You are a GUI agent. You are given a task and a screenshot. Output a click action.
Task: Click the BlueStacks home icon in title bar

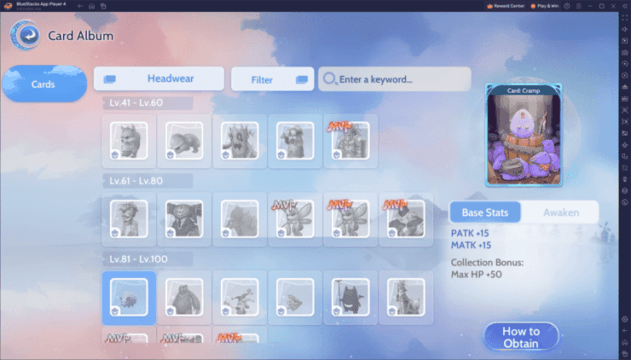(x=92, y=6)
